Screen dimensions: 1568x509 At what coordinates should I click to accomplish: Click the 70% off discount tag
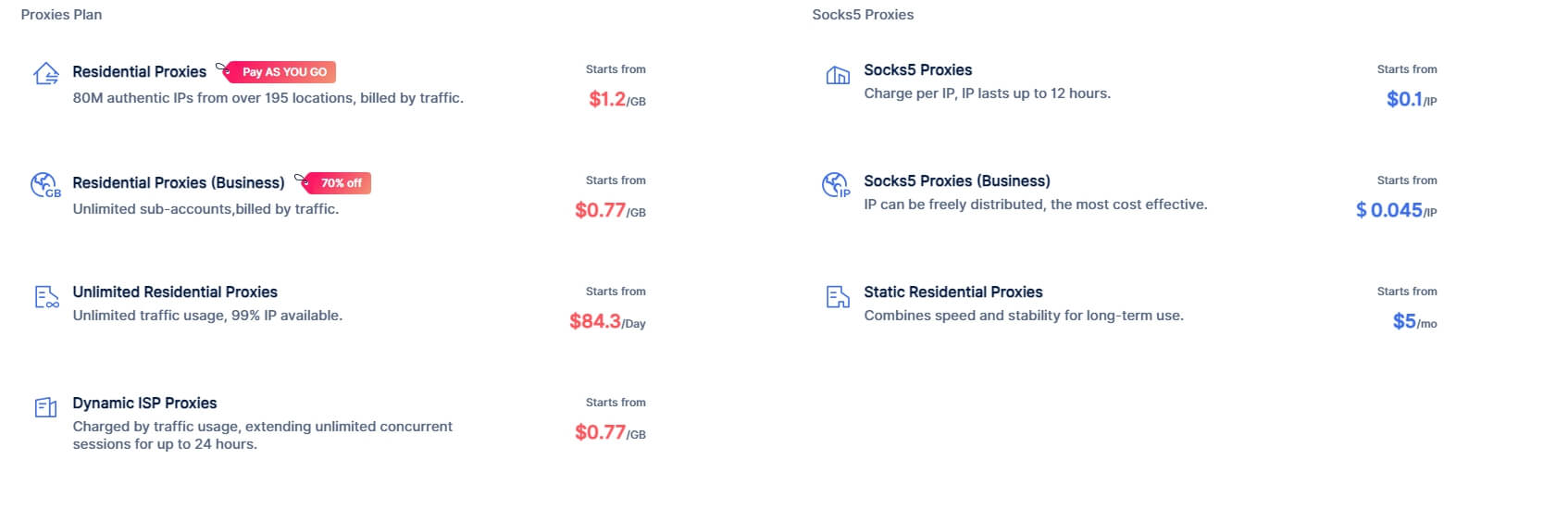tap(339, 183)
